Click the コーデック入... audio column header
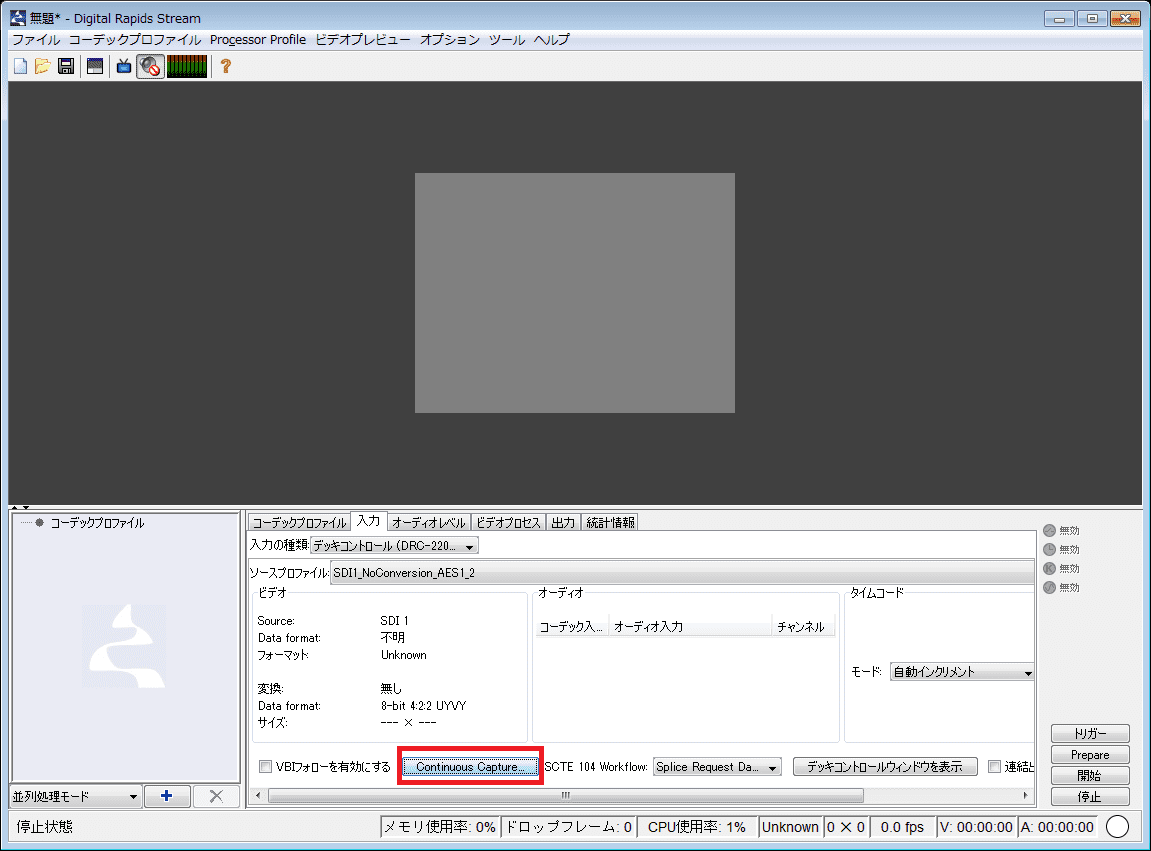1151x851 pixels. [572, 626]
